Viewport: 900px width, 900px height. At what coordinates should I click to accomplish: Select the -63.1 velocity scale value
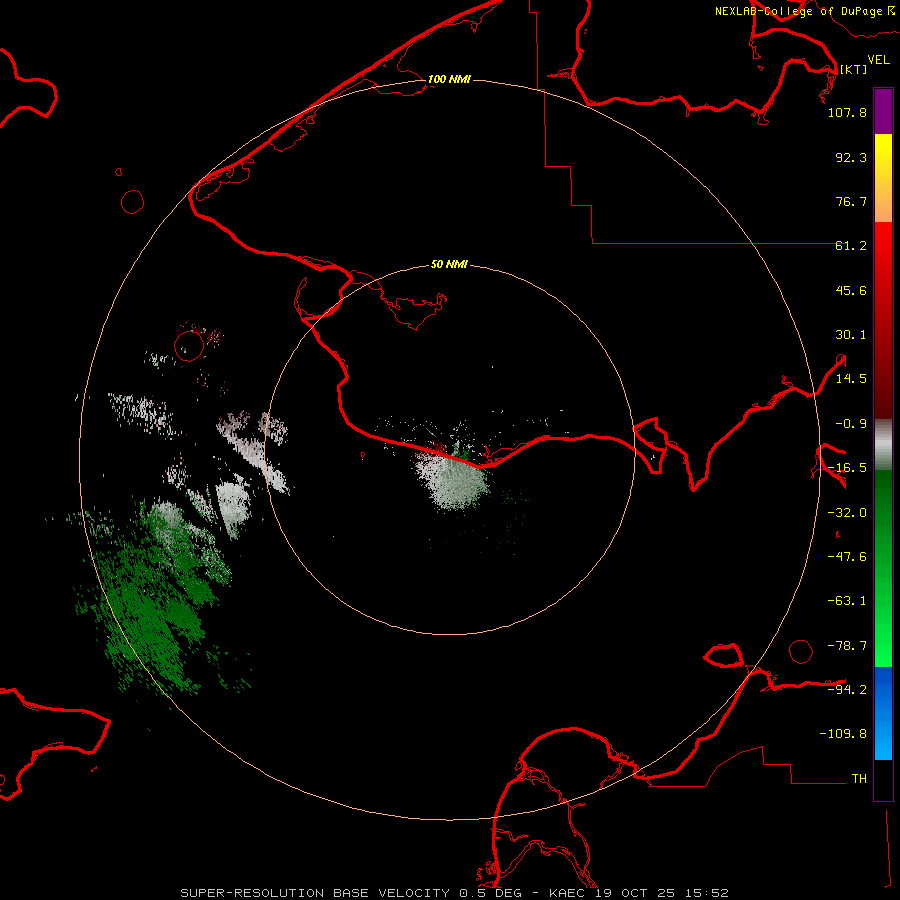[x=847, y=601]
